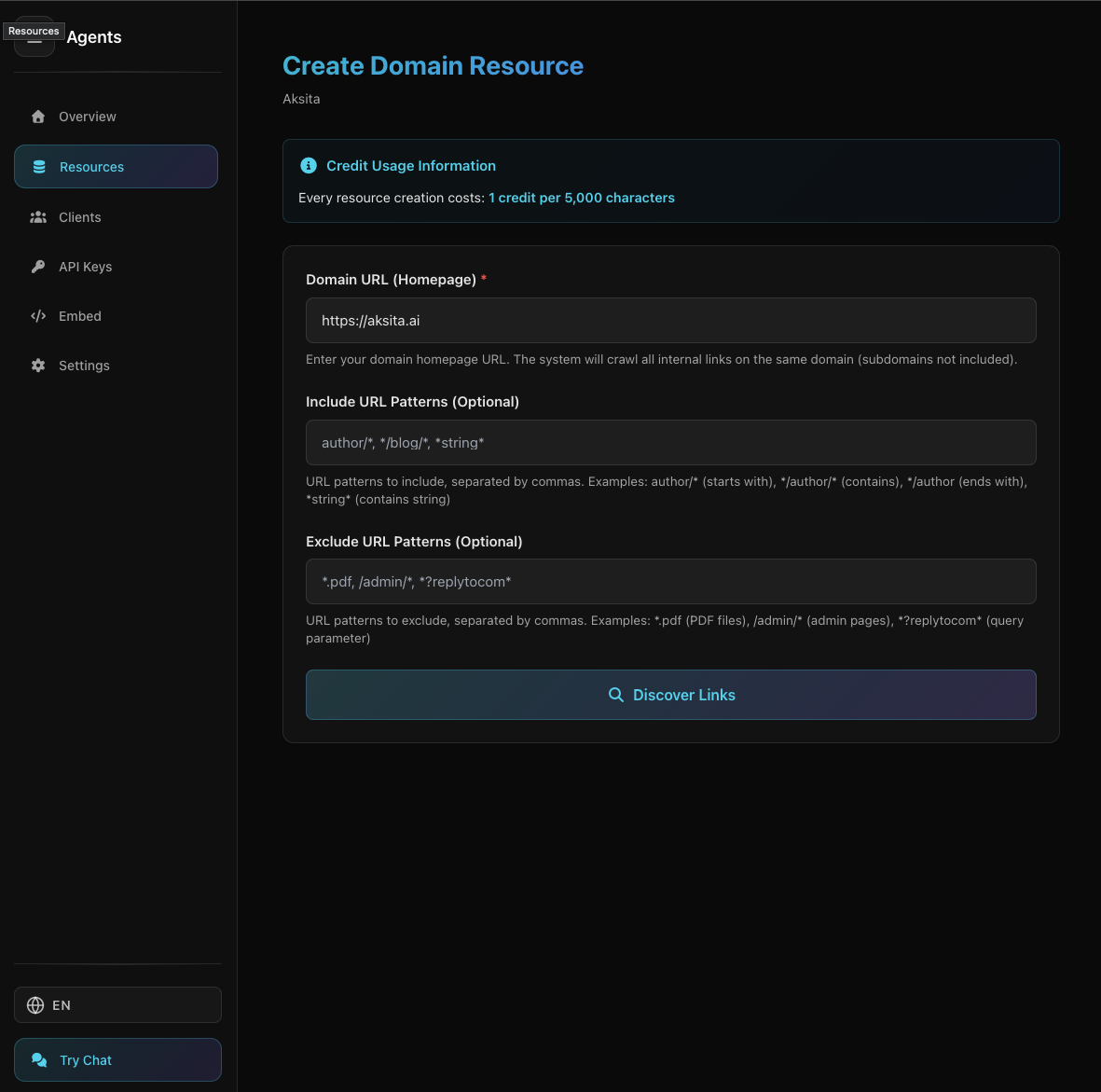Screen dimensions: 1101x1092
Task: Click the Include URL Patterns field
Action: point(671,442)
